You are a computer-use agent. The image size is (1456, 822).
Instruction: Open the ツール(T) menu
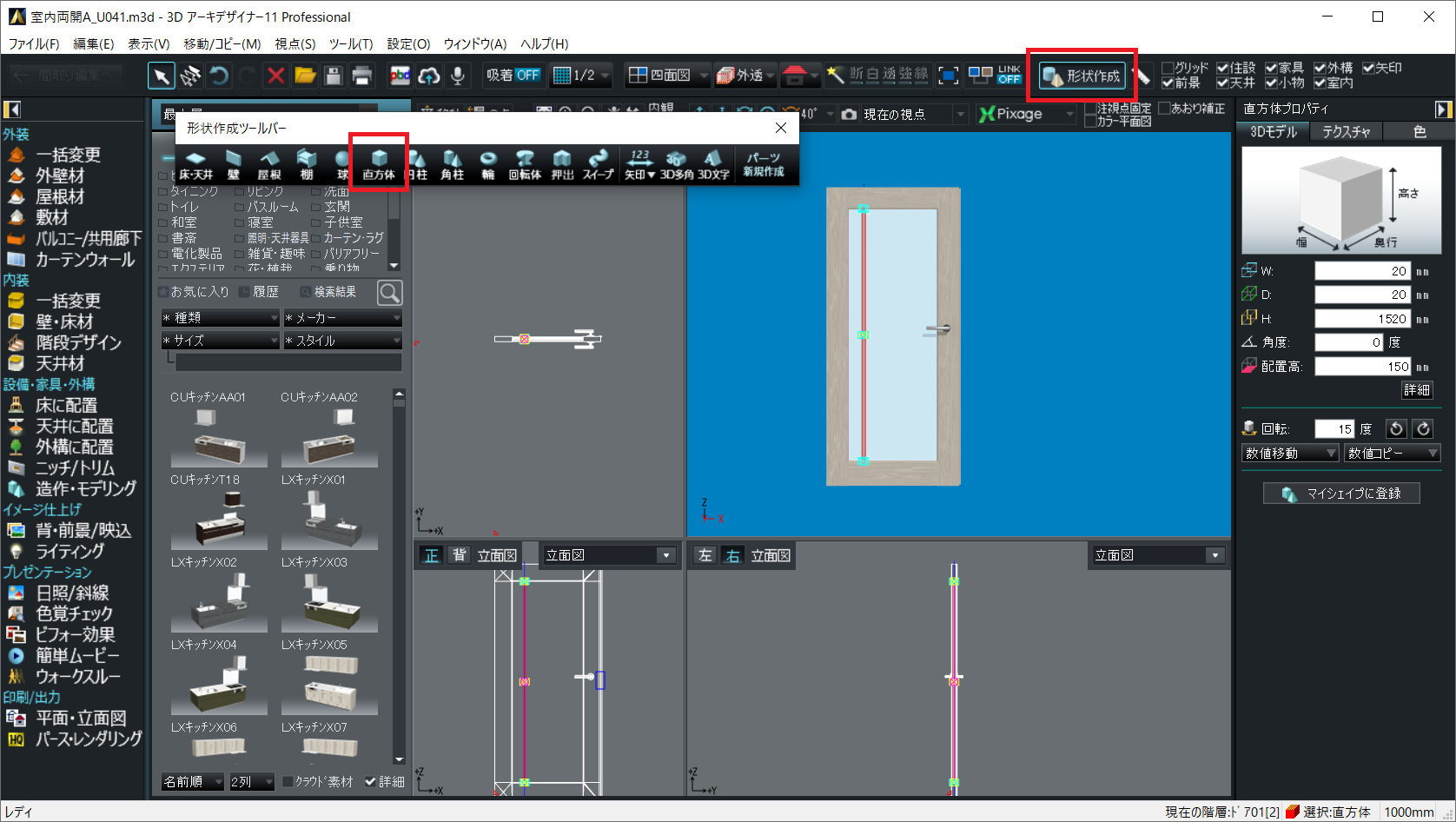(350, 43)
